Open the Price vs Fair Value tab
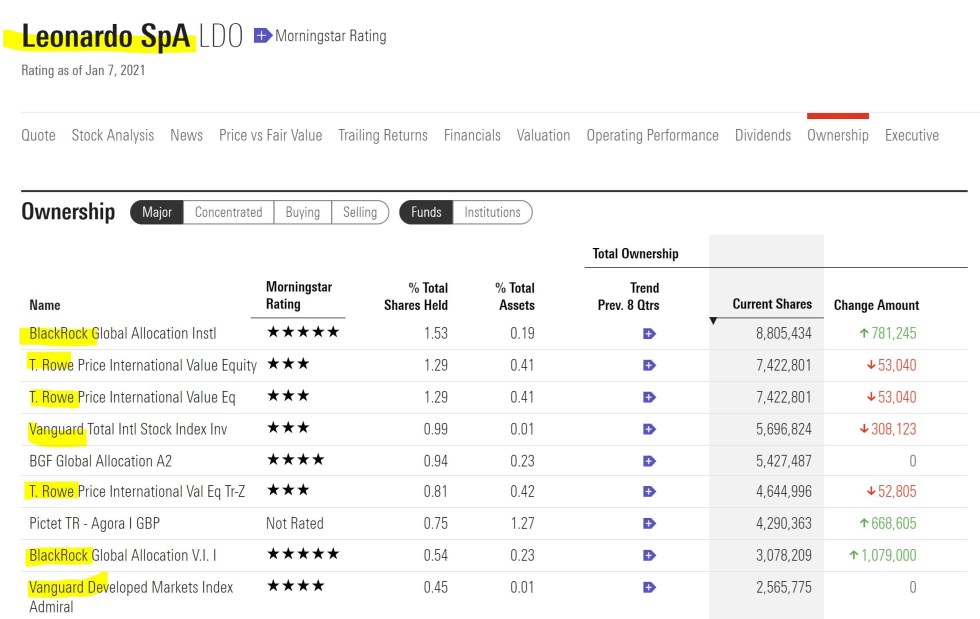Screen dimensions: 980x619 pyautogui.click(x=271, y=135)
